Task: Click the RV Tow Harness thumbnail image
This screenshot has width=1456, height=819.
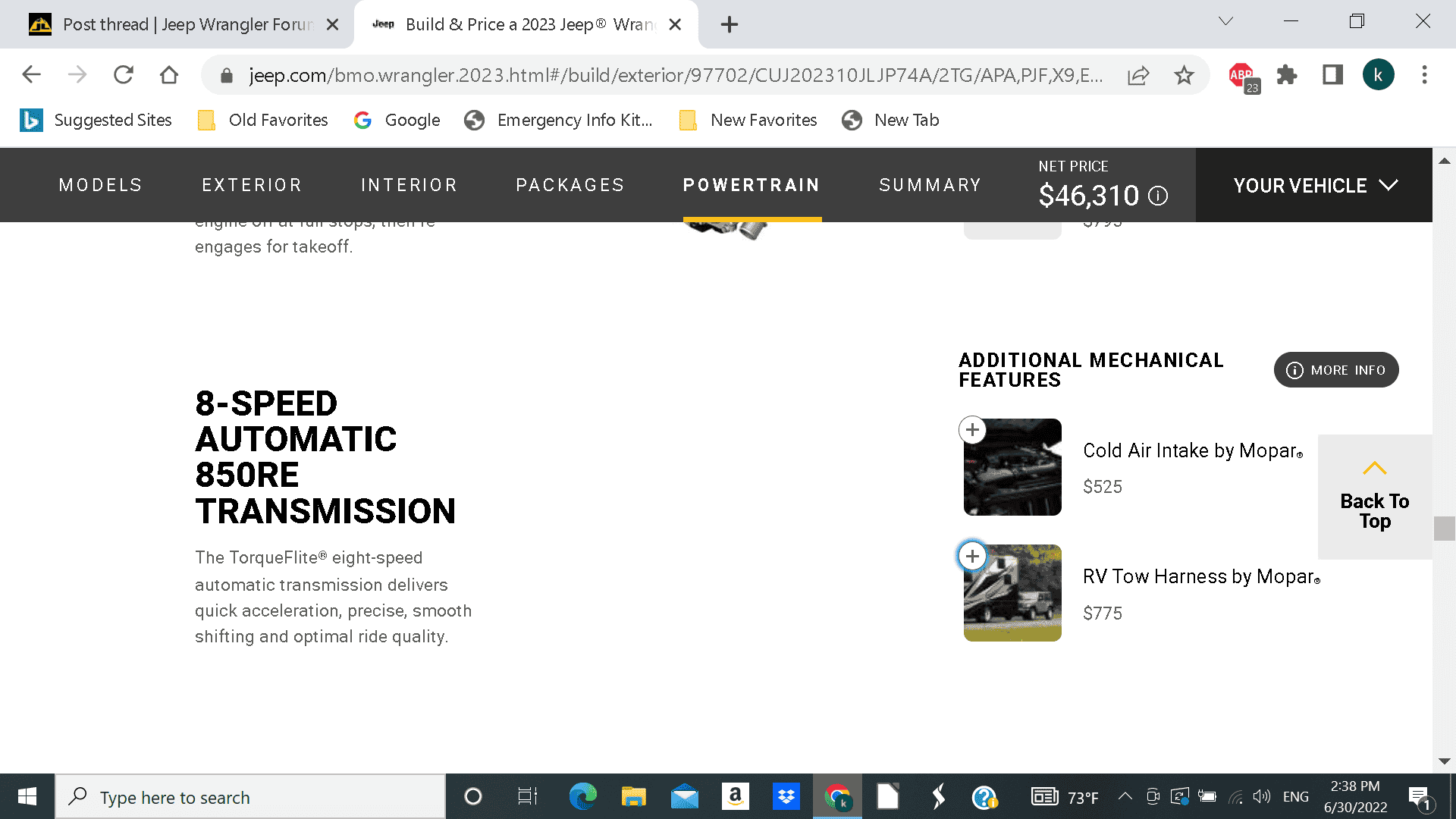Action: pyautogui.click(x=1012, y=593)
